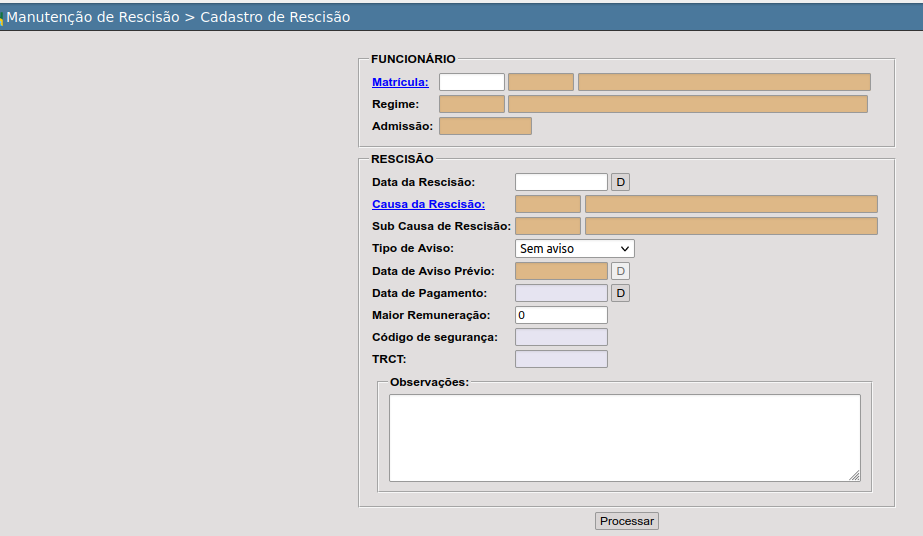923x536 pixels.
Task: Focus the white Matrícula input field
Action: point(471,82)
